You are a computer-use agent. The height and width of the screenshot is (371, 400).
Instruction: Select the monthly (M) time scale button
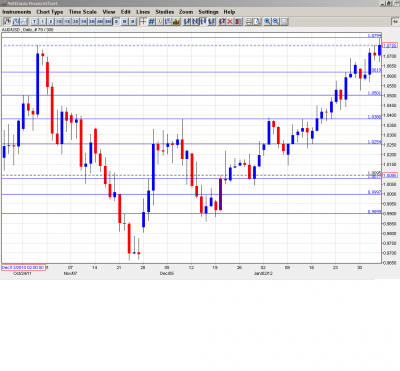coord(133,22)
